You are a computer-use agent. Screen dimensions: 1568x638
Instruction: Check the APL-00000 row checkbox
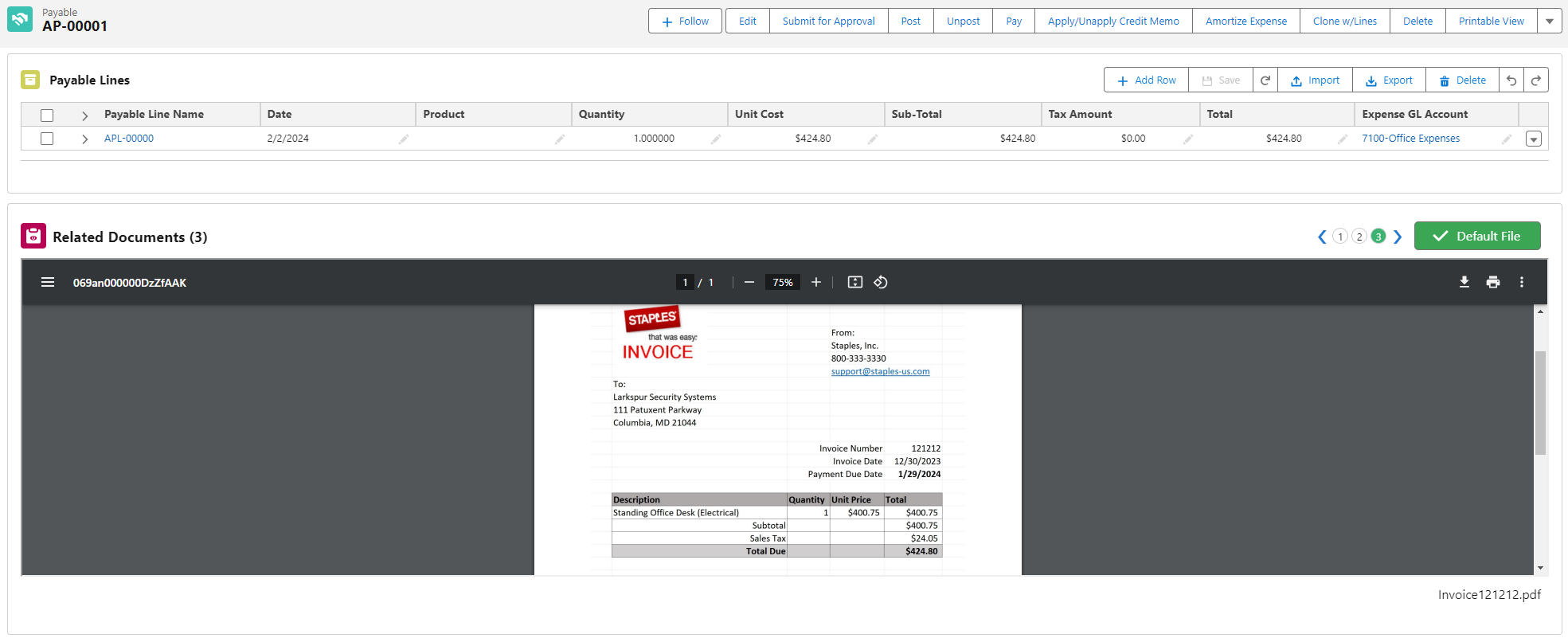(x=47, y=139)
